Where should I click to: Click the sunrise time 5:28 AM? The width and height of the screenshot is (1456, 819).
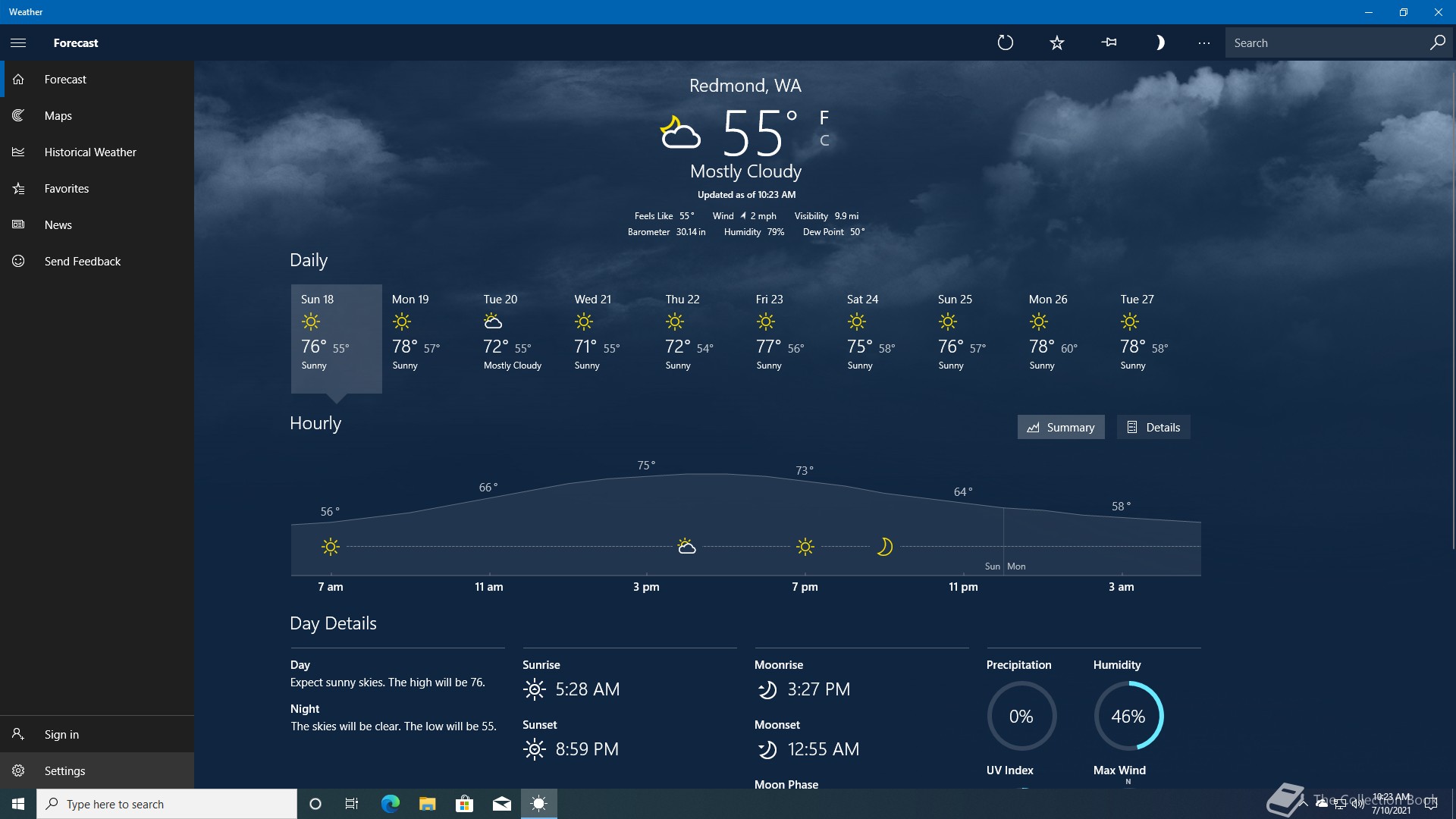click(588, 689)
